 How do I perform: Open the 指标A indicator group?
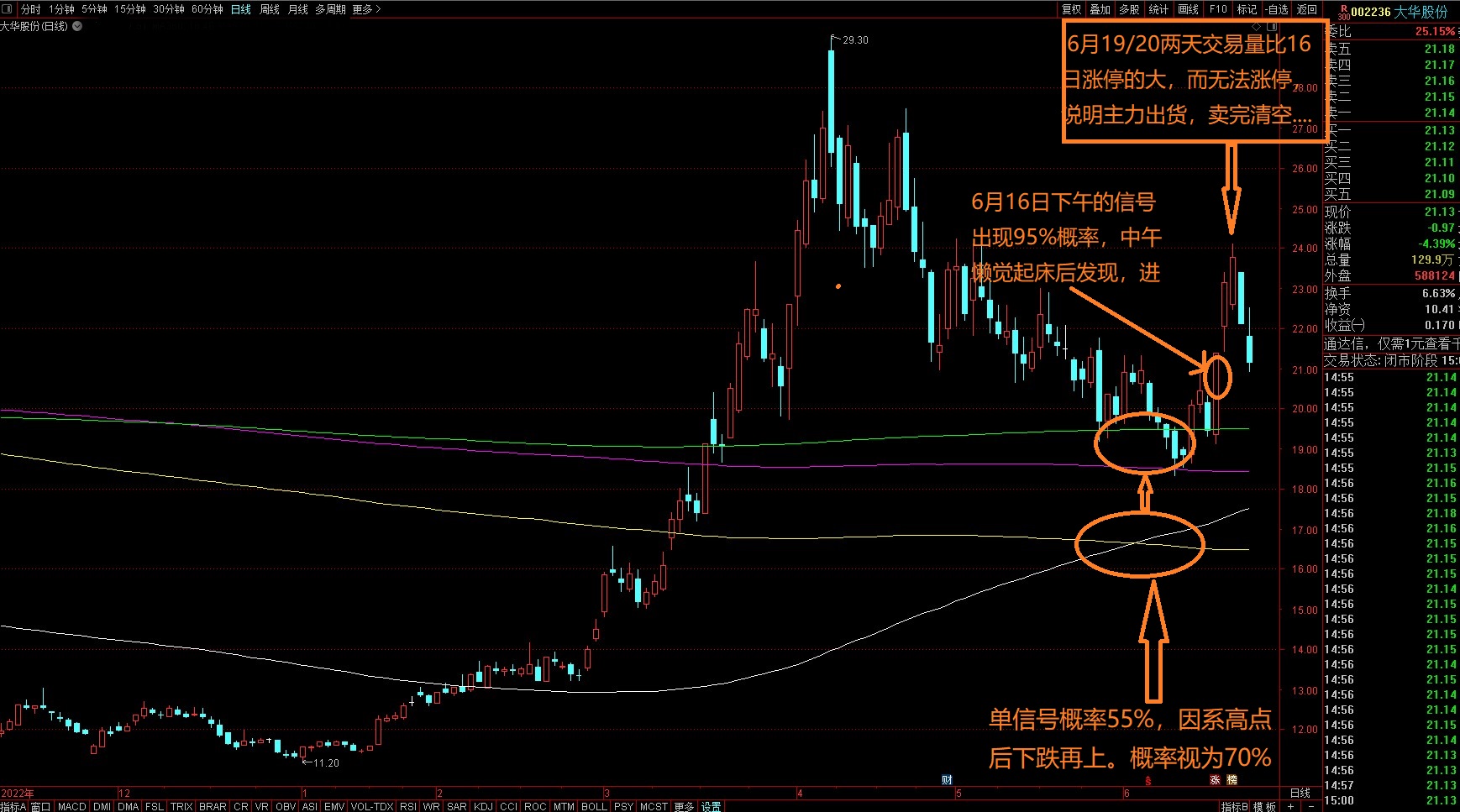[13, 806]
